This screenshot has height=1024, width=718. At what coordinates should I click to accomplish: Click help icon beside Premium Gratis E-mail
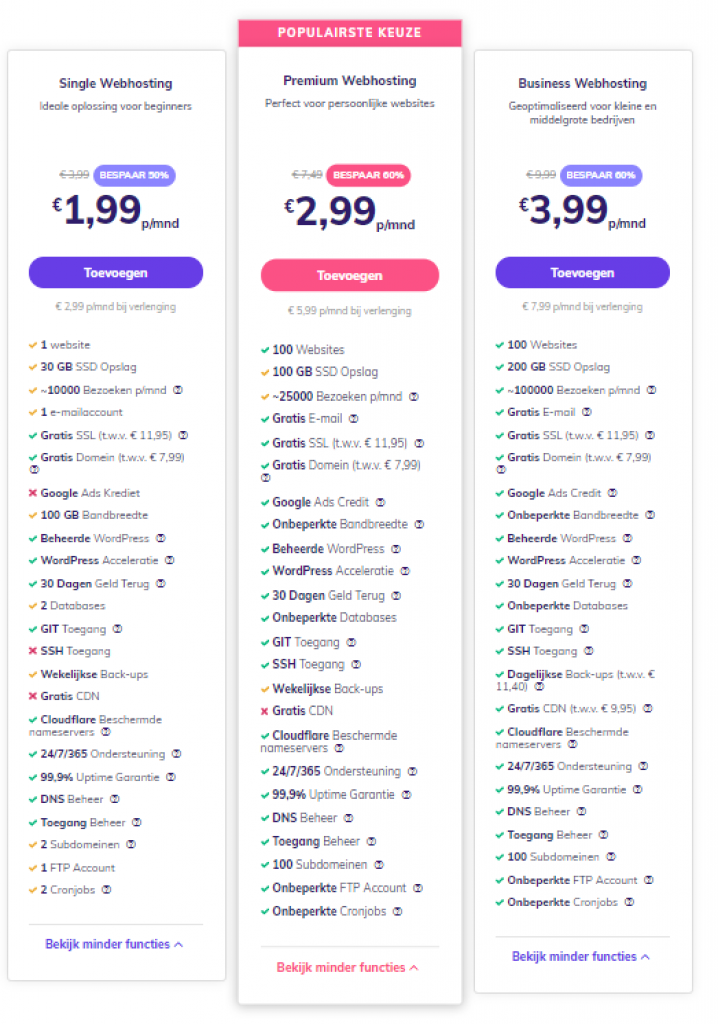(x=353, y=419)
